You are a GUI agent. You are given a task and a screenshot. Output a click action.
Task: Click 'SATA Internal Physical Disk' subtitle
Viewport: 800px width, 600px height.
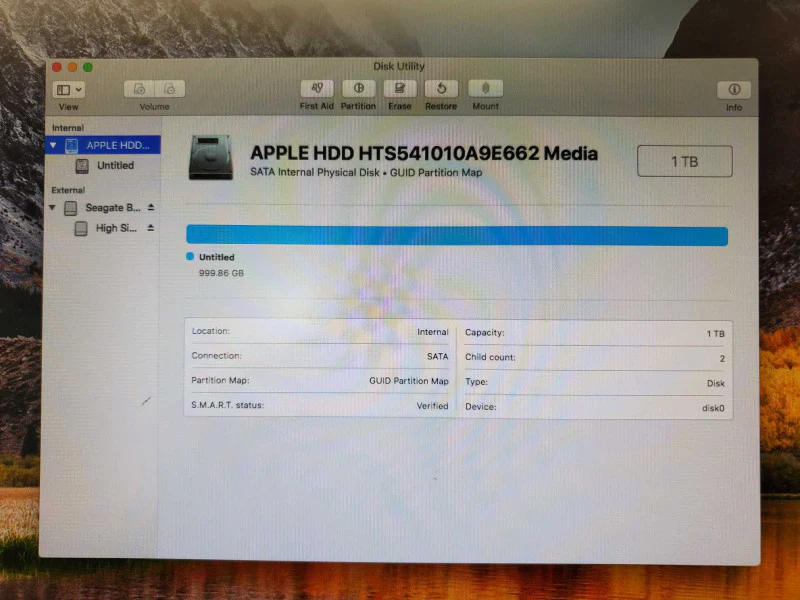click(x=314, y=172)
